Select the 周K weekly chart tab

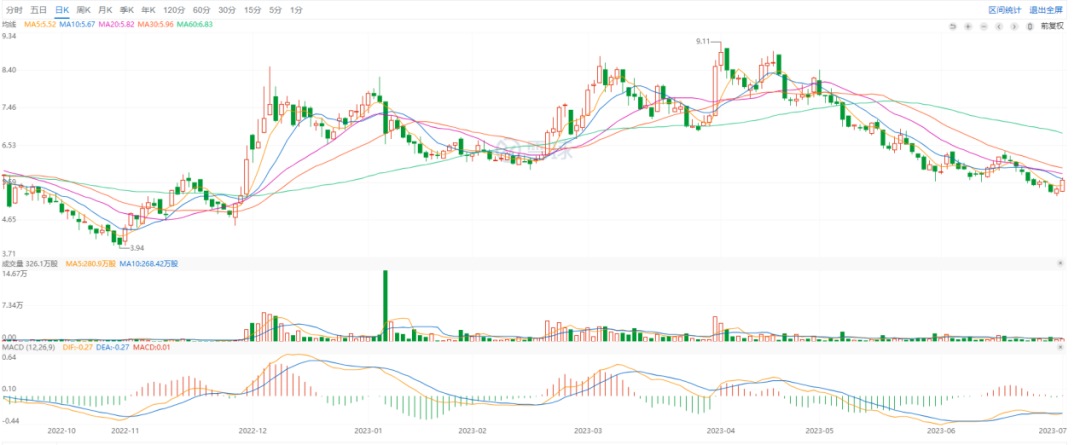tap(84, 9)
